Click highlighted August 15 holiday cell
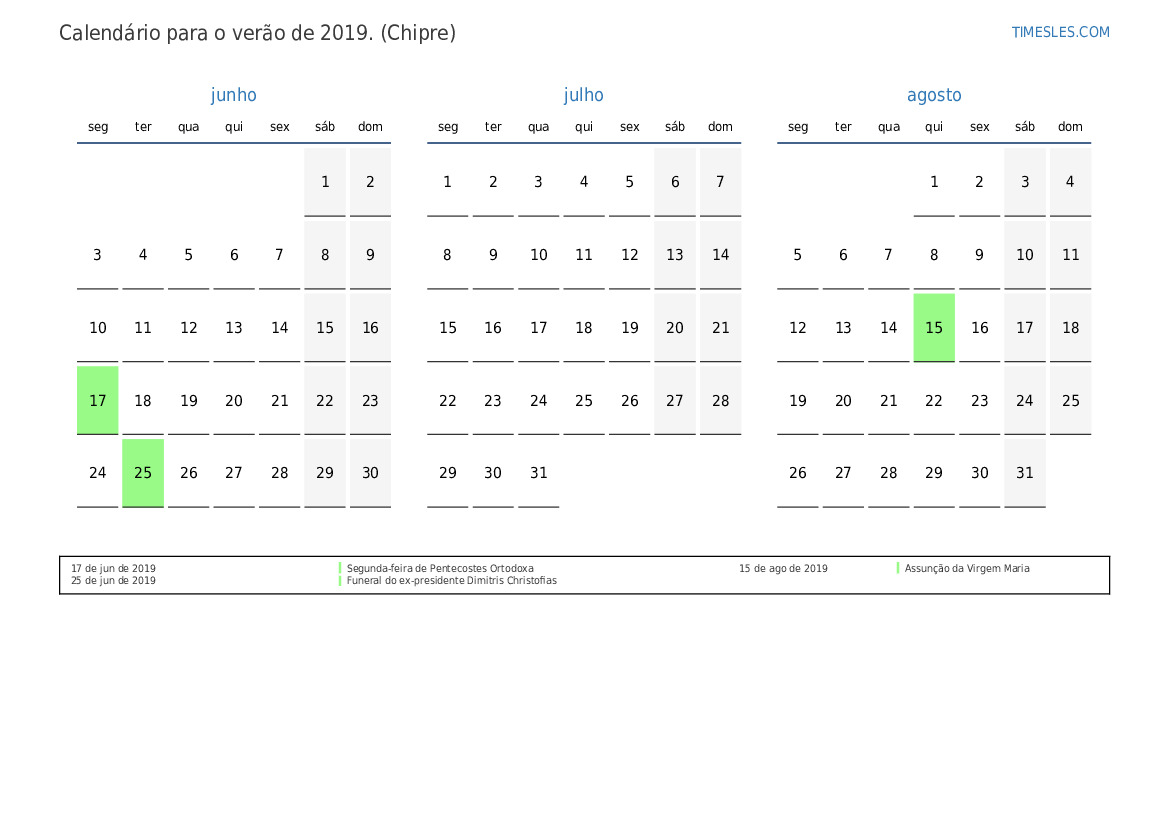Viewport: 1169px width, 827px height. tap(934, 327)
